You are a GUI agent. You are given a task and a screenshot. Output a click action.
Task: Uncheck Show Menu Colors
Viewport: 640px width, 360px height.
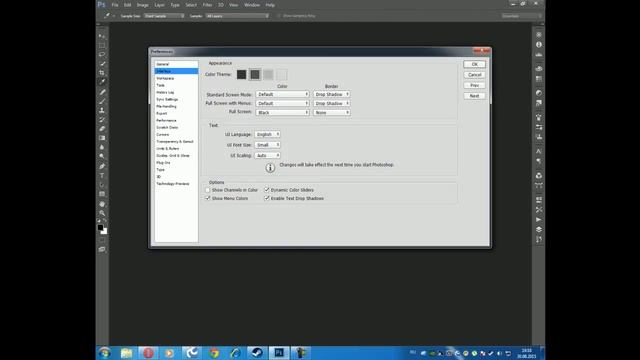tap(208, 198)
